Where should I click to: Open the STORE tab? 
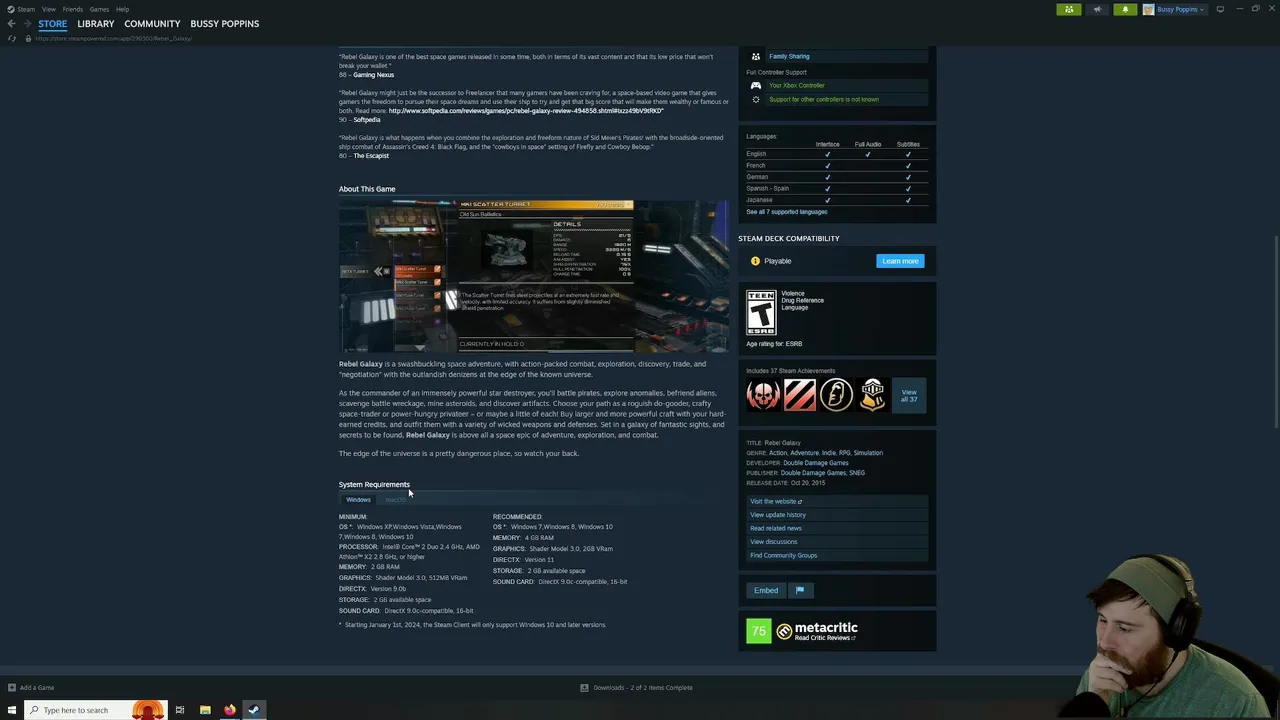[x=53, y=23]
